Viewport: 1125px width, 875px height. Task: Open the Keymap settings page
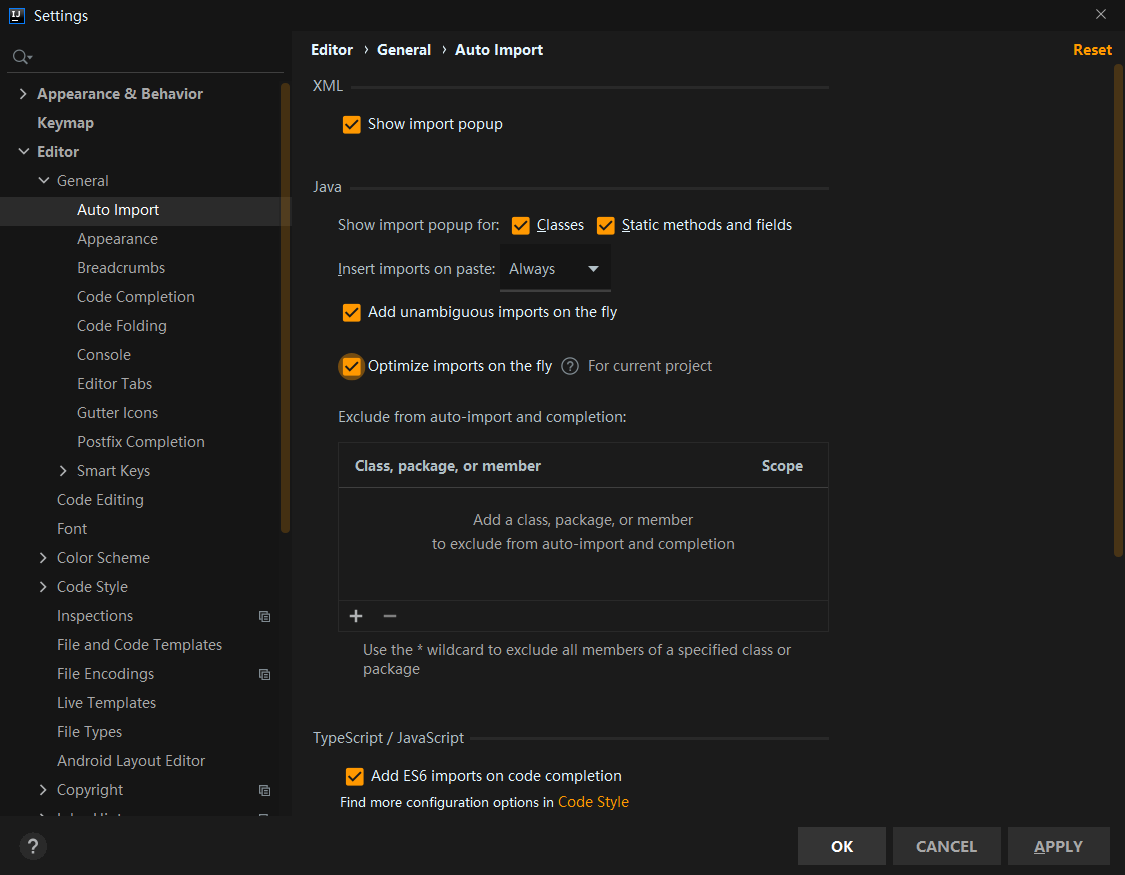coord(65,123)
